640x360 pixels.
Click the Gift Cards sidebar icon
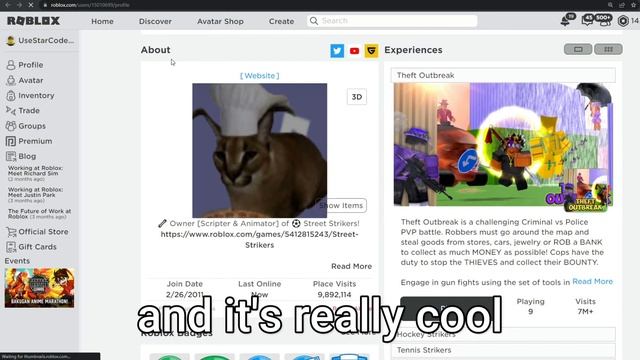11,247
